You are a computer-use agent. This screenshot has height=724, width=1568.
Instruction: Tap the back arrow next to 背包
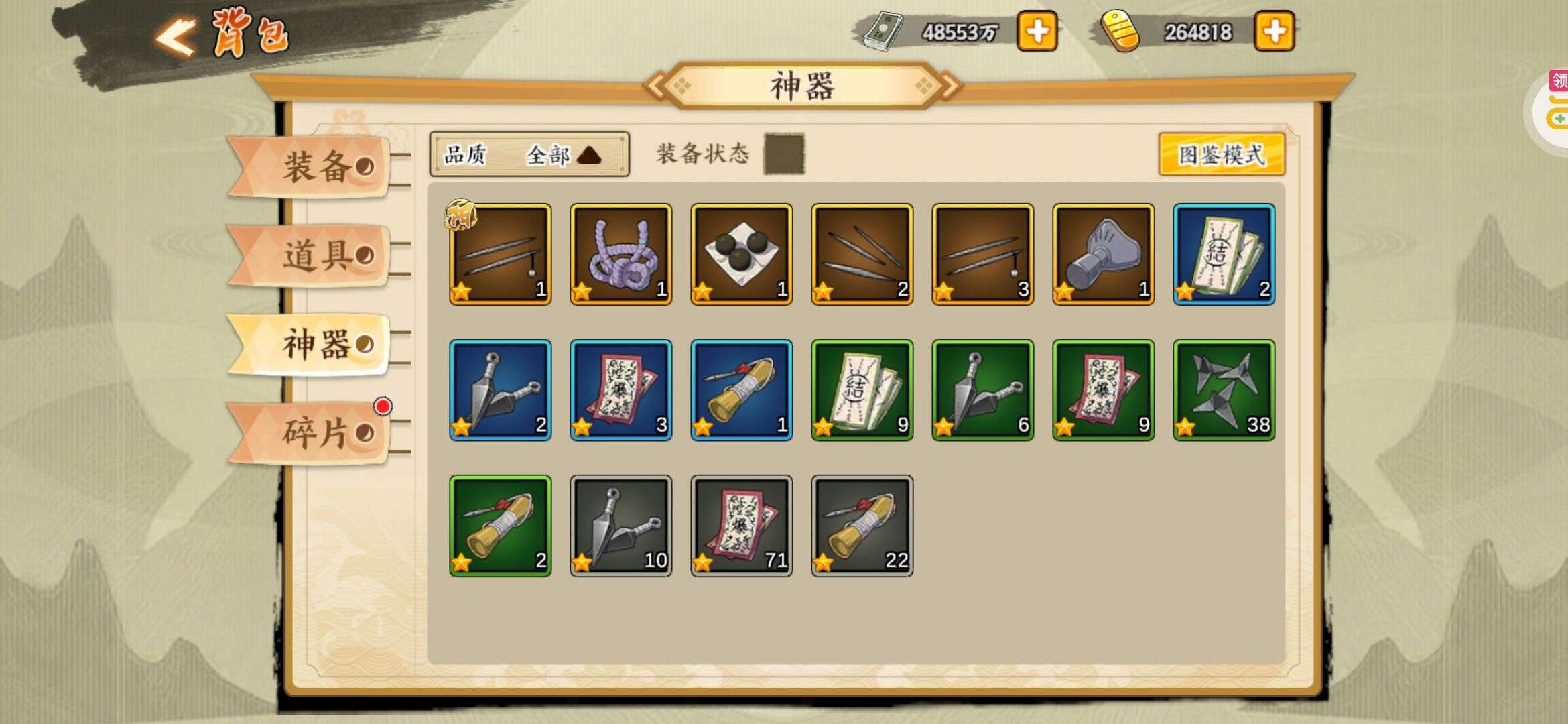176,36
